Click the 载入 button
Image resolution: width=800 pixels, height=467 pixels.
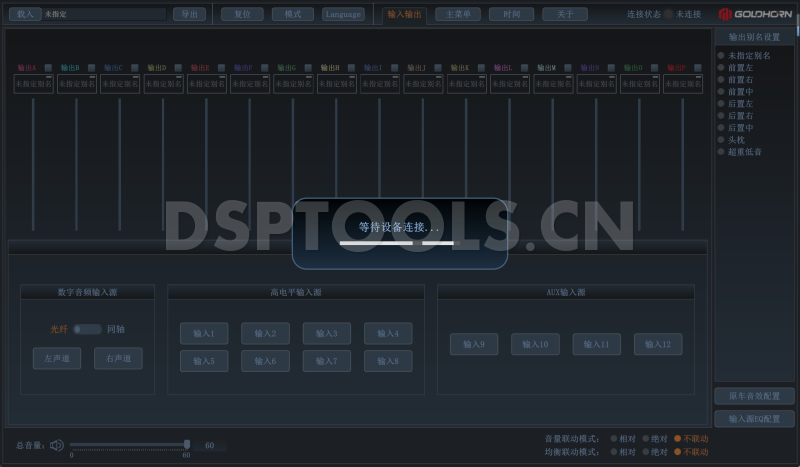[x=25, y=14]
